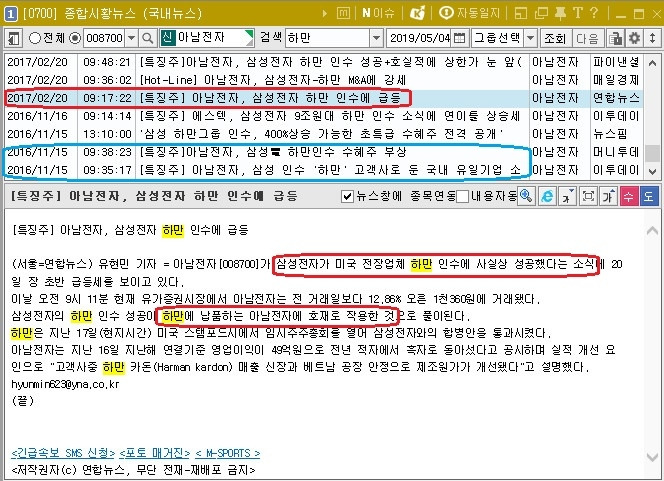Open the 포토 매거진 link

click(x=155, y=453)
